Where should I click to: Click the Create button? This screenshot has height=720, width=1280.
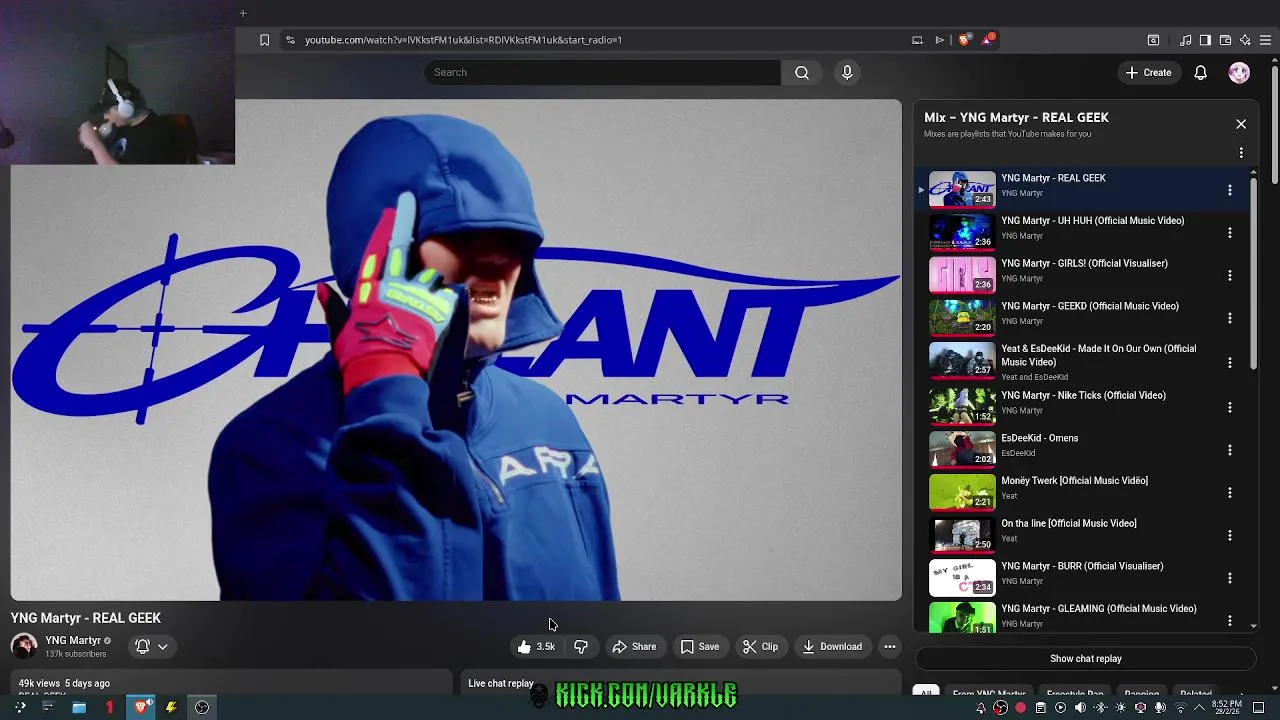(x=1148, y=72)
